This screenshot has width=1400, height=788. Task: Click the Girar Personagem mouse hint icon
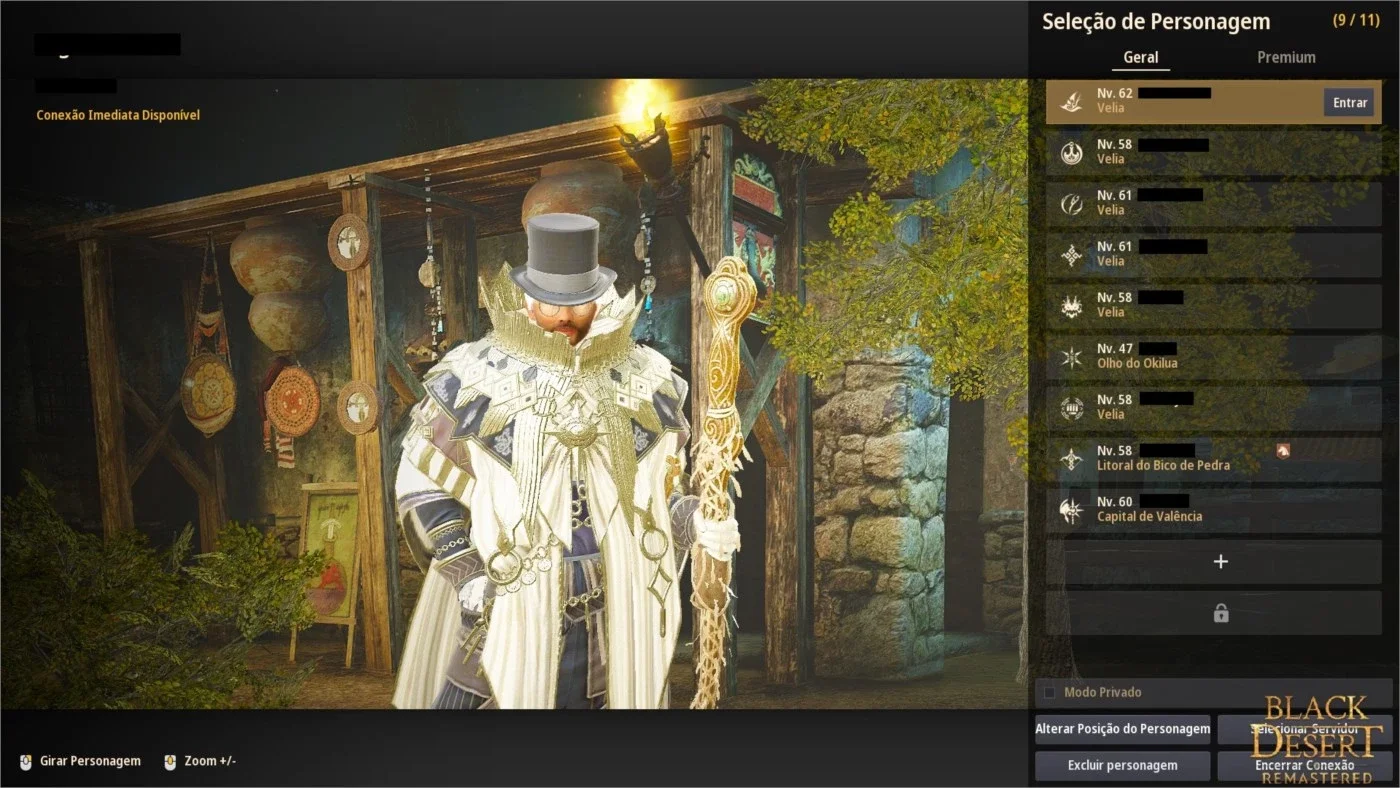[26, 761]
